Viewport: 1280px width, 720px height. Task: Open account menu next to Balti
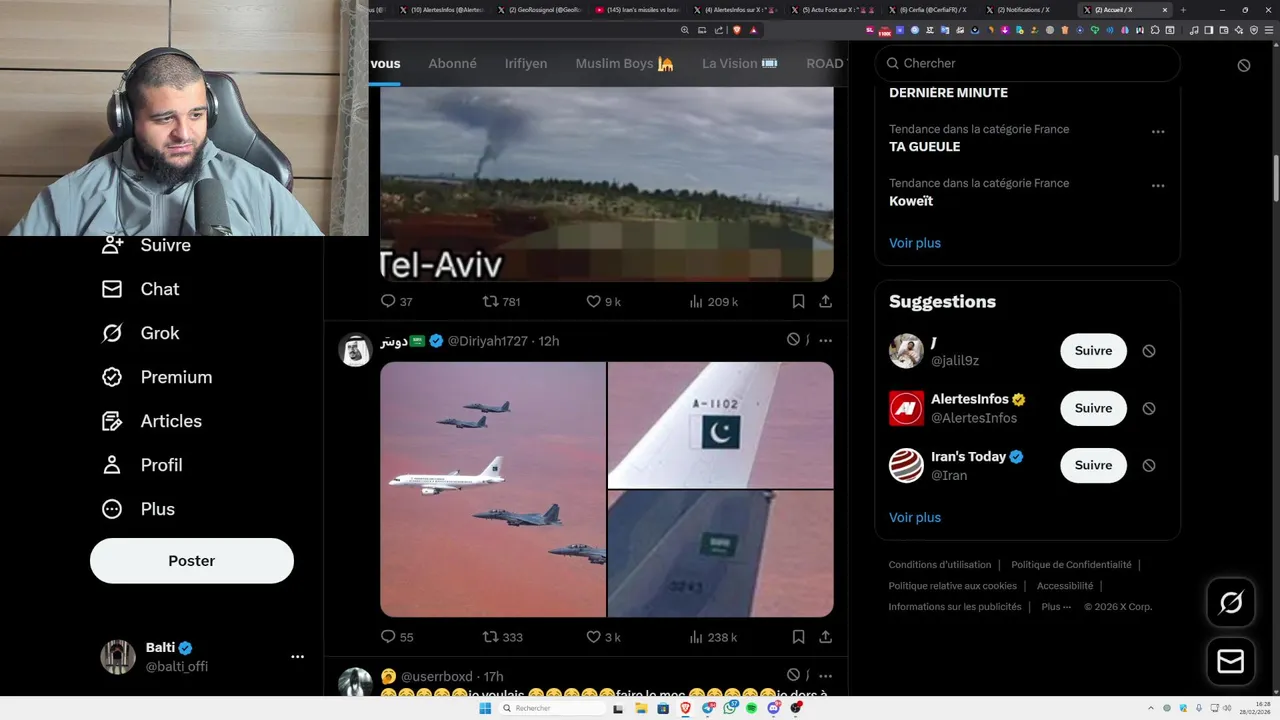[297, 657]
